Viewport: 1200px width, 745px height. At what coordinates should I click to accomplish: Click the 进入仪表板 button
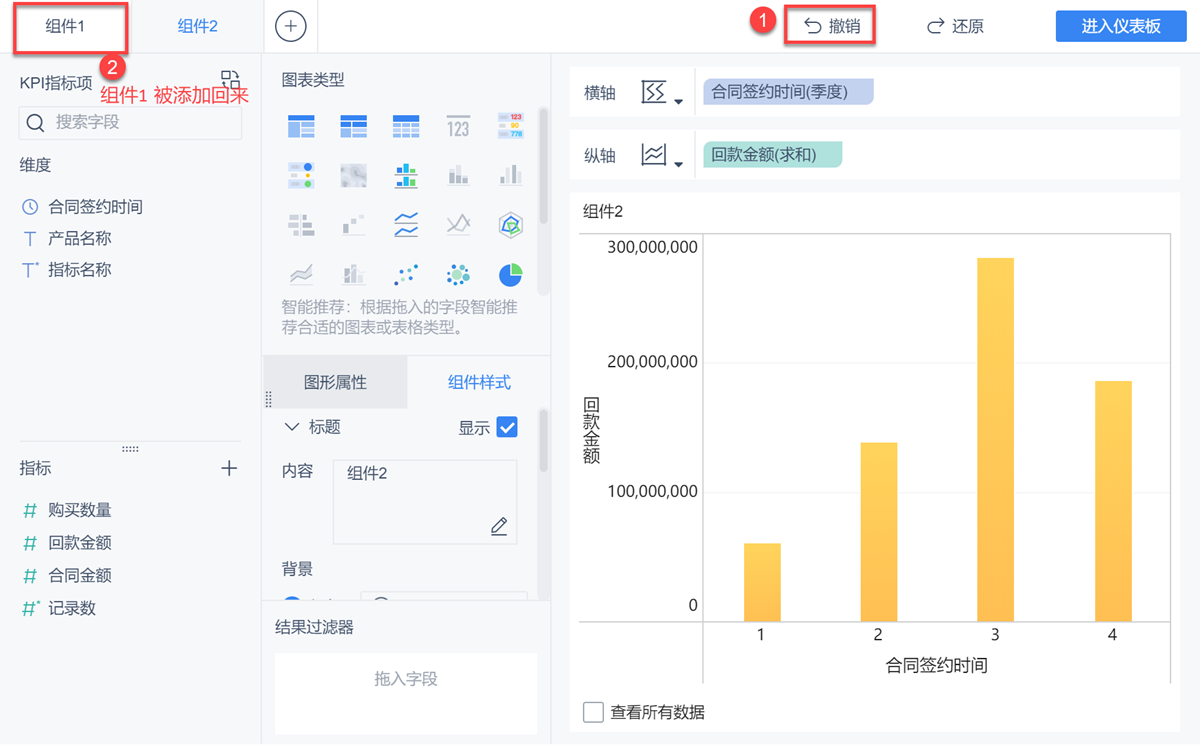tap(1121, 26)
